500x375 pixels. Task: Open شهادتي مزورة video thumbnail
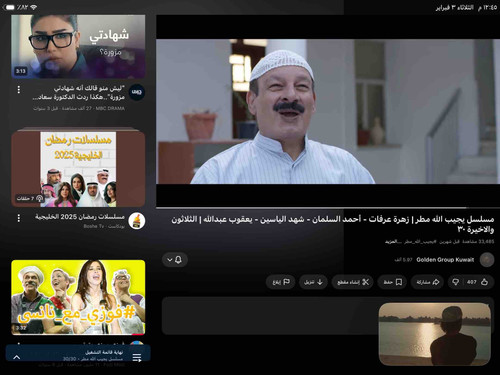[x=78, y=47]
